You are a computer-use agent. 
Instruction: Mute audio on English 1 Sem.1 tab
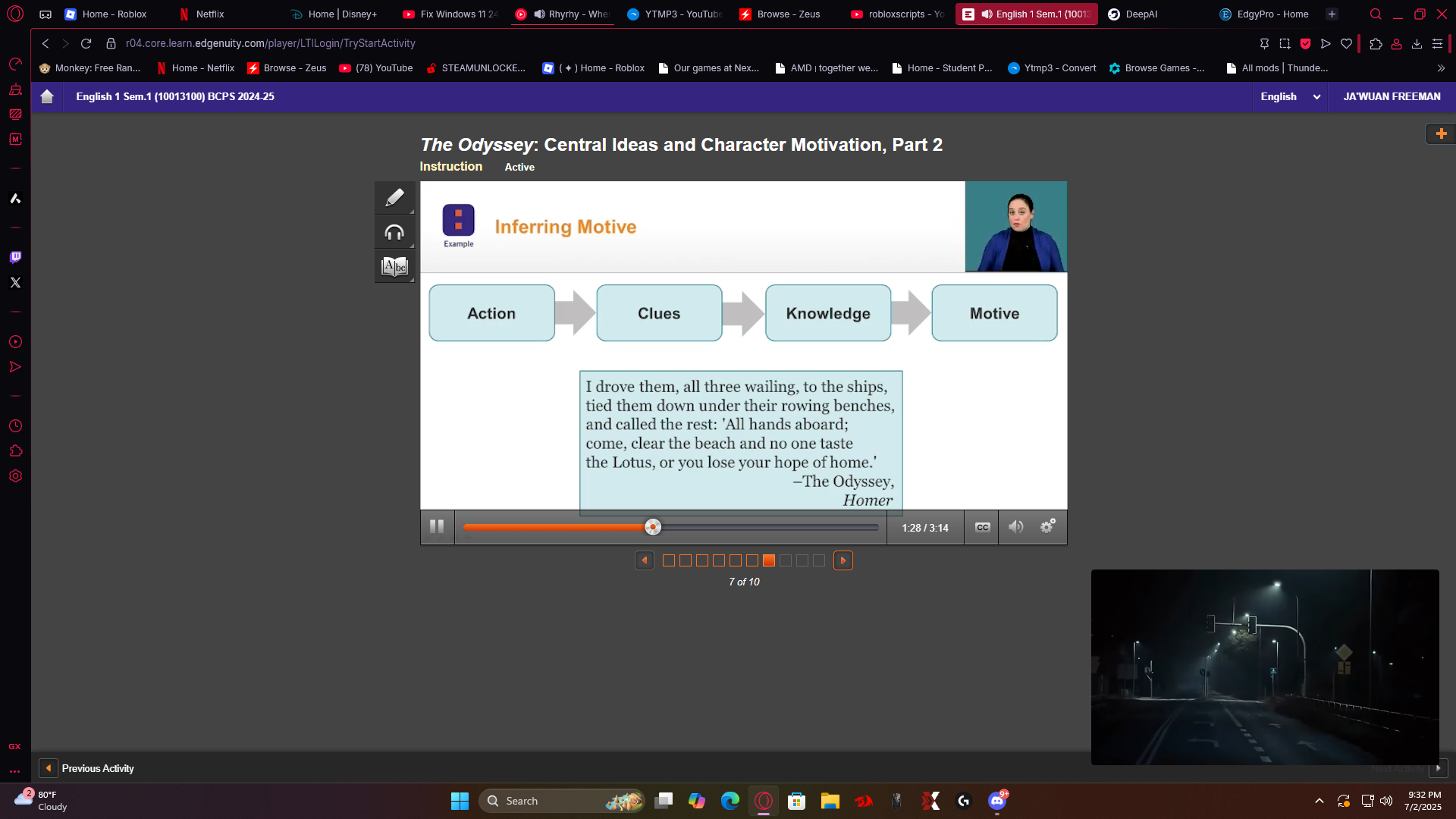tap(987, 14)
